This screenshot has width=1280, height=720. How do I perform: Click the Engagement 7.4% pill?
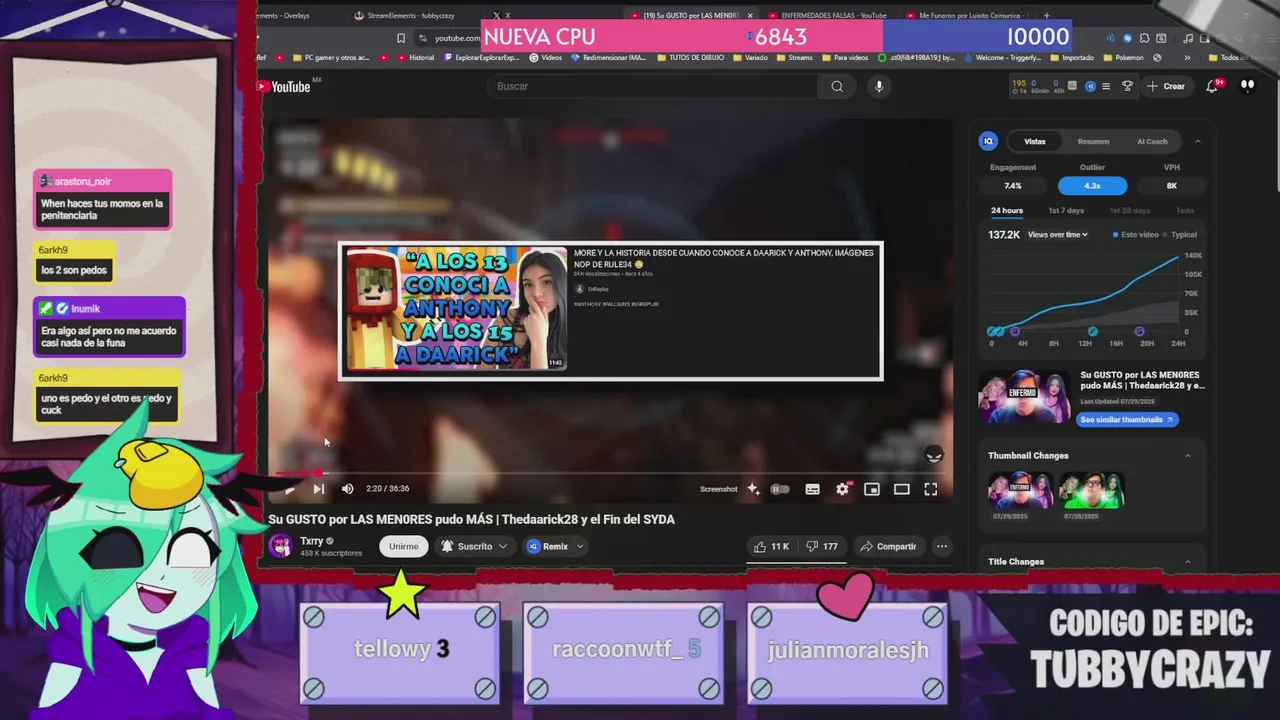coord(1013,186)
